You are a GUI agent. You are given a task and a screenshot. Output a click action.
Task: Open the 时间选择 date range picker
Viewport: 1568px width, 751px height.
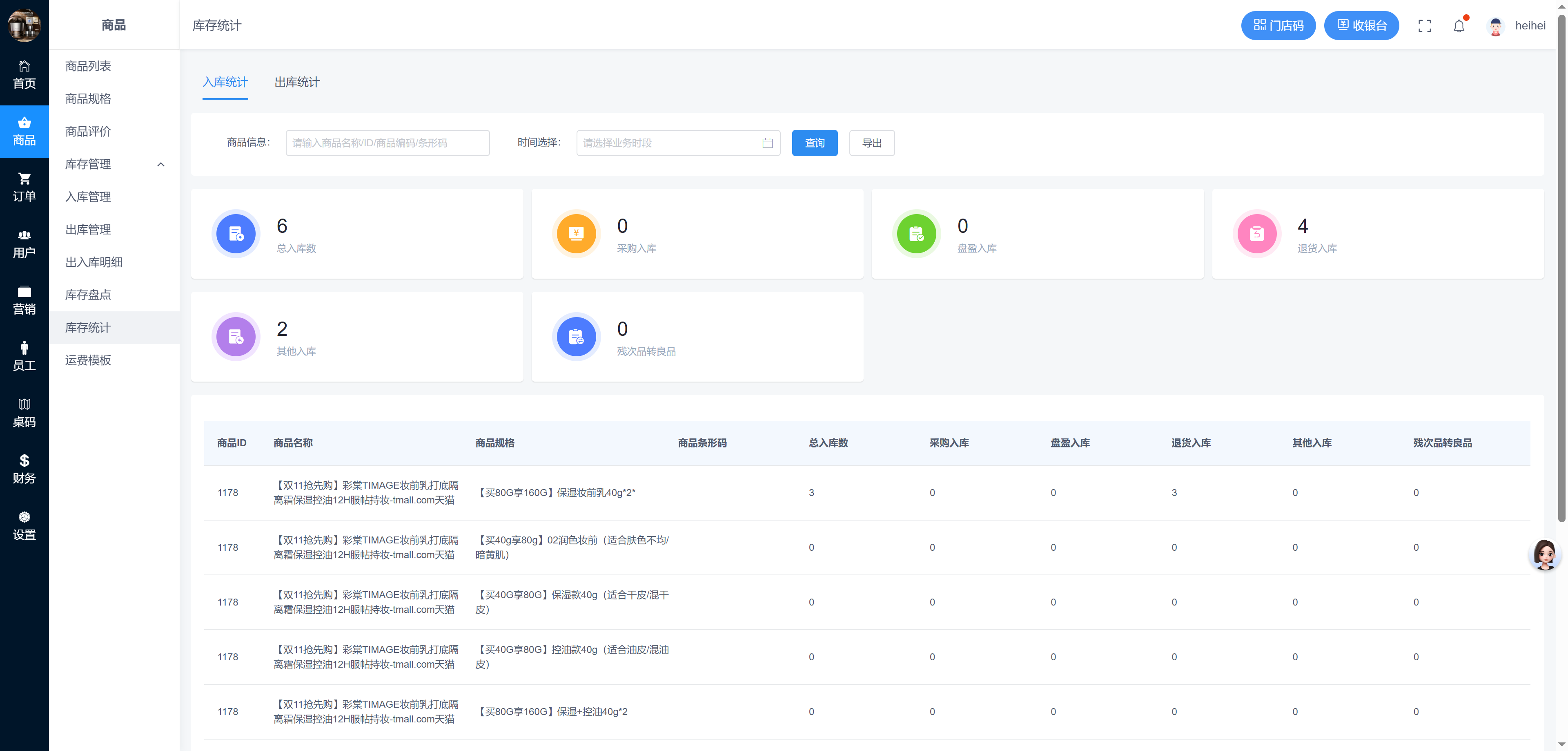tap(677, 143)
